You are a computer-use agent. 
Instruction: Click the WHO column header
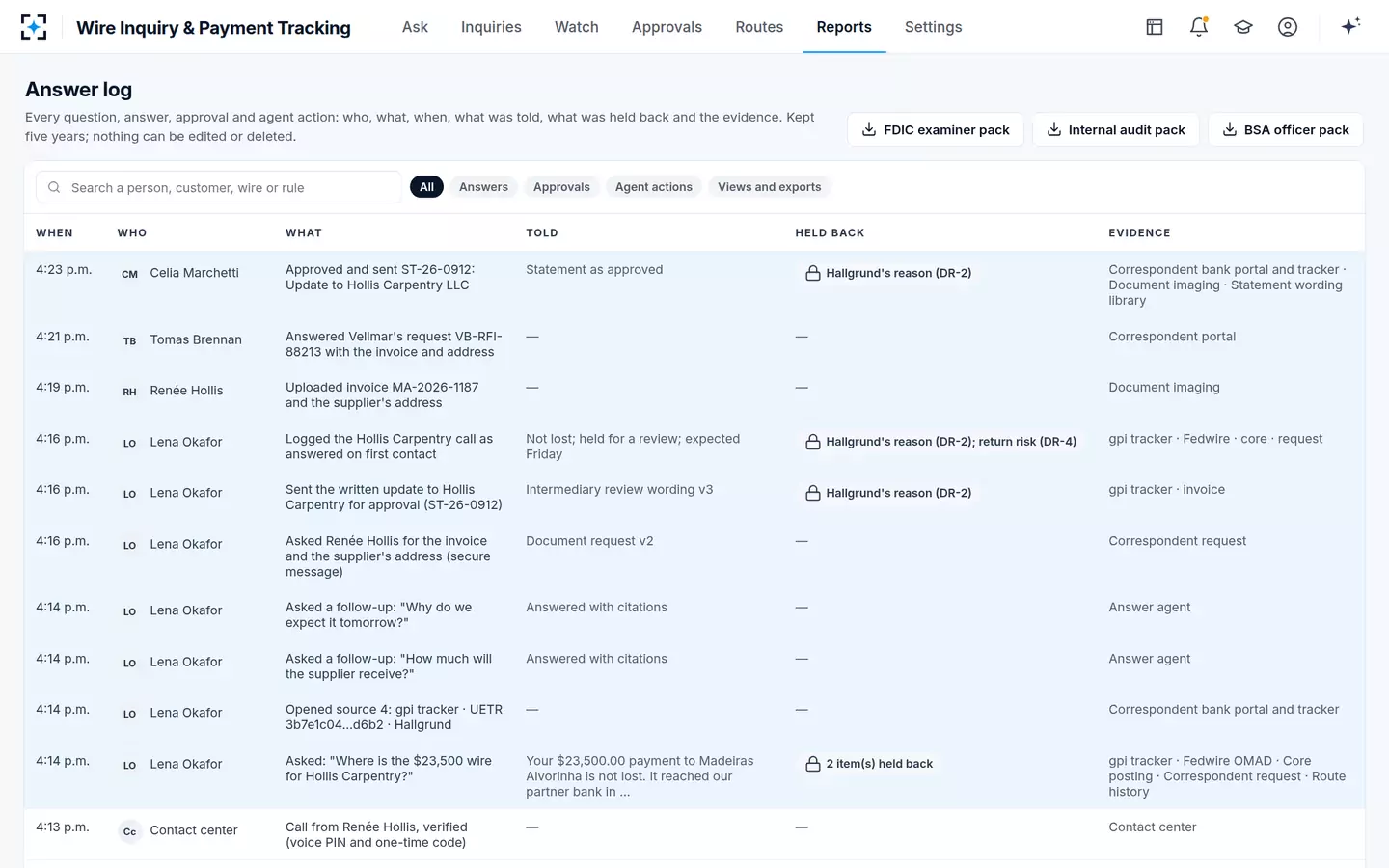click(x=132, y=232)
